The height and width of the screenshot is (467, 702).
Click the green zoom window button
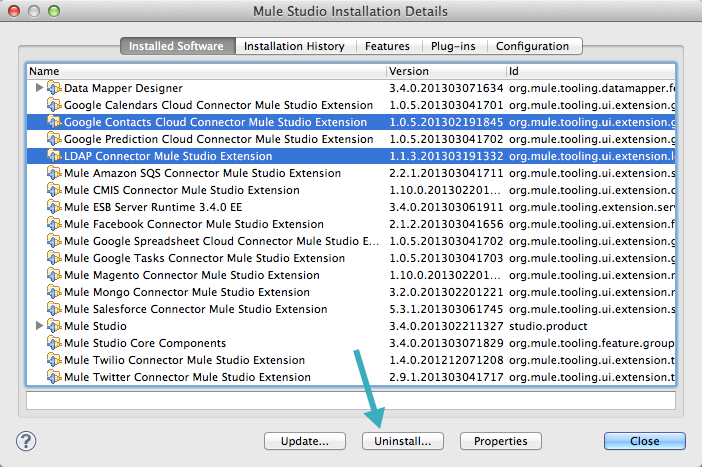tap(54, 11)
